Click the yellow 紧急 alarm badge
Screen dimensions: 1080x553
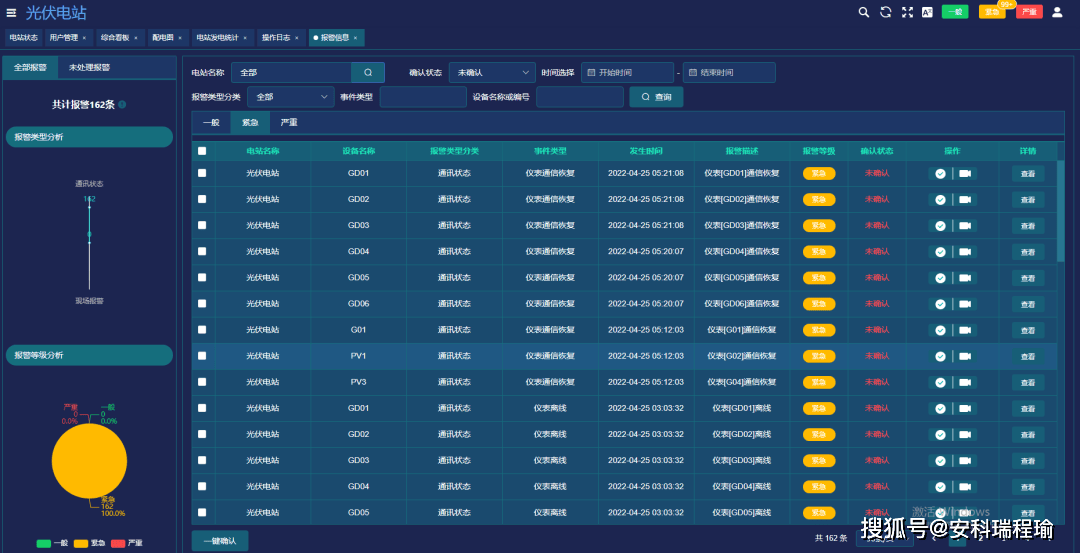pyautogui.click(x=992, y=12)
